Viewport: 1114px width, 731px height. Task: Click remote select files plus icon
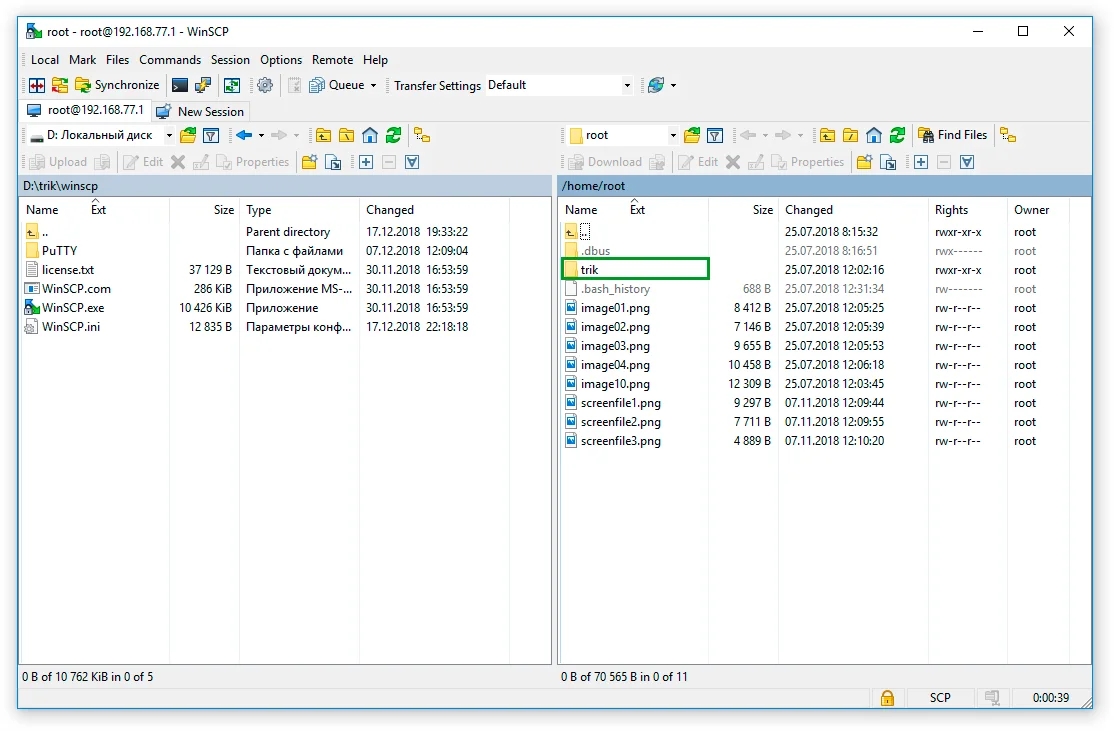921,162
